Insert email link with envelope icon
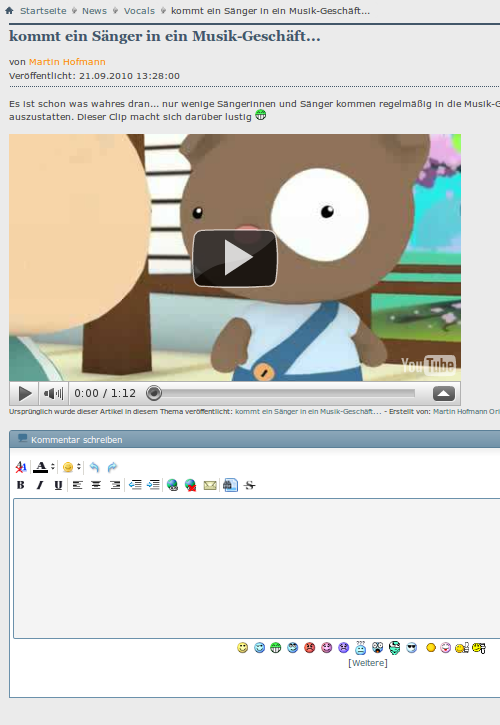 pyautogui.click(x=210, y=485)
